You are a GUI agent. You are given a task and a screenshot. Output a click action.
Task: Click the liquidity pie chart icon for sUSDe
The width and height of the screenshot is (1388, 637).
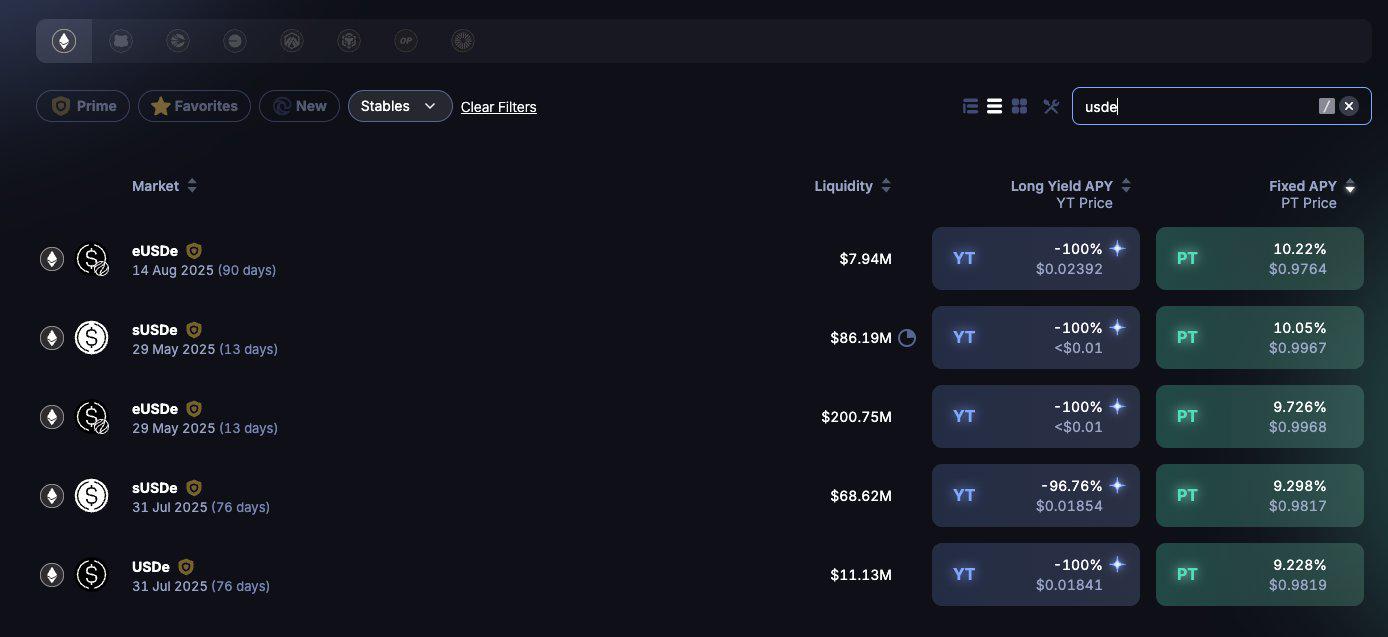(907, 338)
